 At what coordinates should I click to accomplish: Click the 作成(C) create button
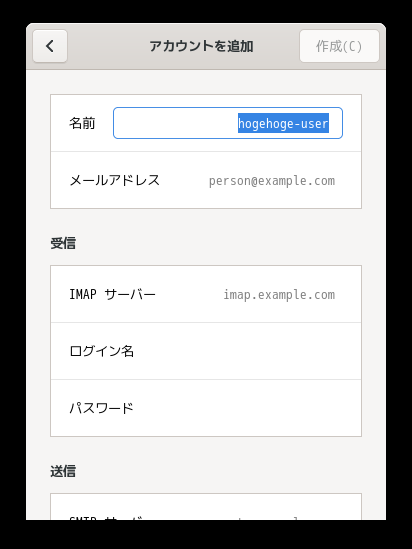click(339, 46)
